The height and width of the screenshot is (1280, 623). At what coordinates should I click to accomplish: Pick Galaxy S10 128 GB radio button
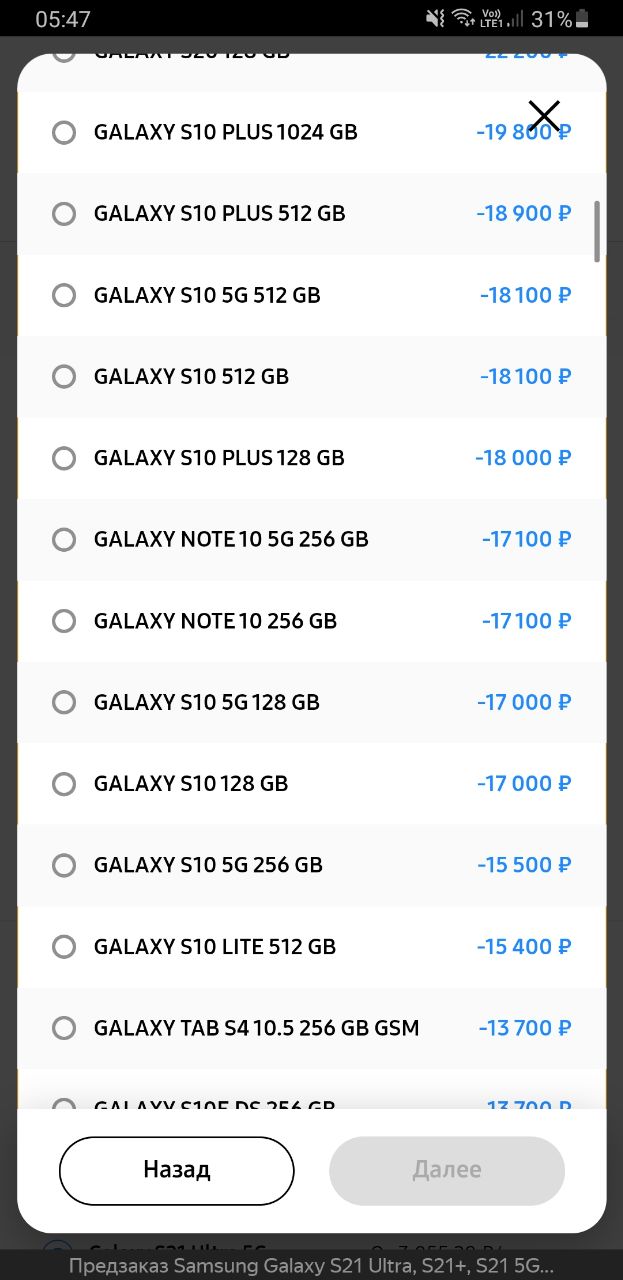(64, 783)
